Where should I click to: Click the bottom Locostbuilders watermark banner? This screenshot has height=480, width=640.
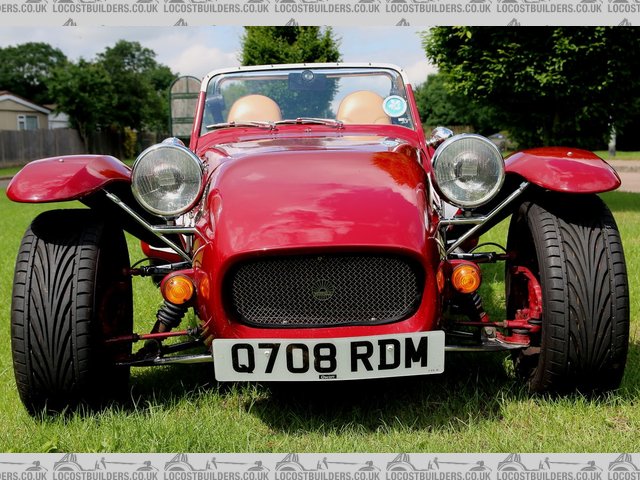pyautogui.click(x=320, y=466)
